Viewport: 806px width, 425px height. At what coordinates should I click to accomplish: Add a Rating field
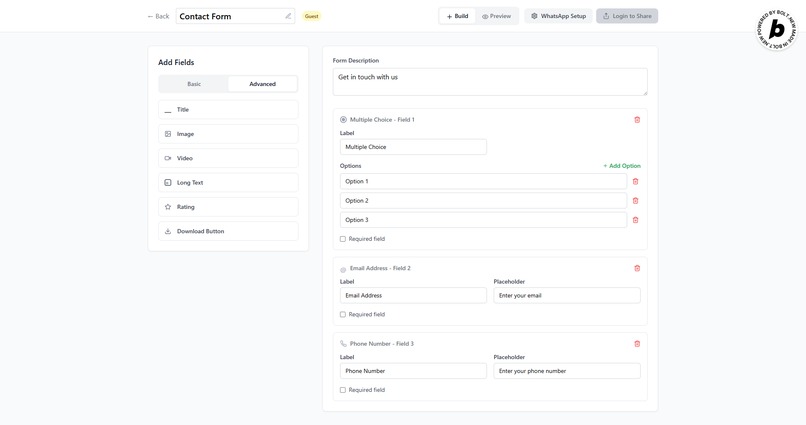click(228, 207)
